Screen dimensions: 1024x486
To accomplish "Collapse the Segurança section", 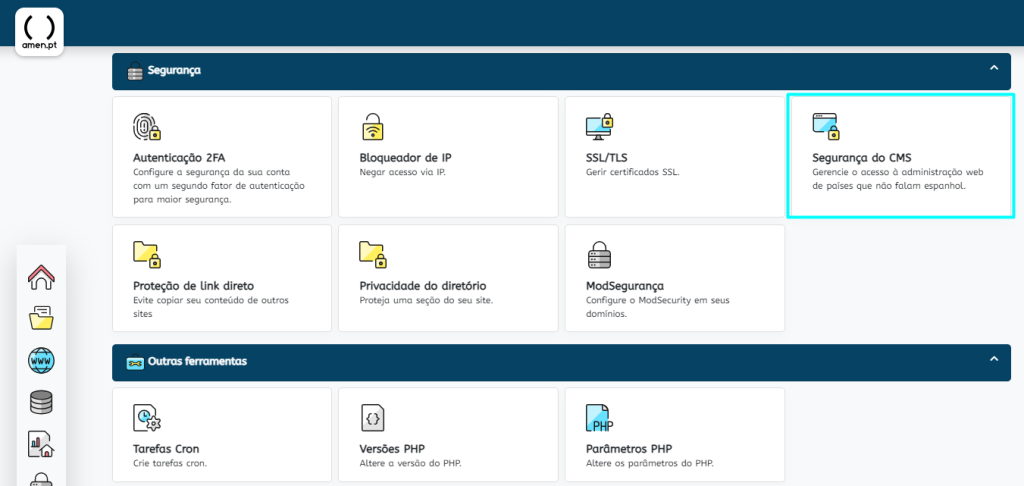I will 994,67.
